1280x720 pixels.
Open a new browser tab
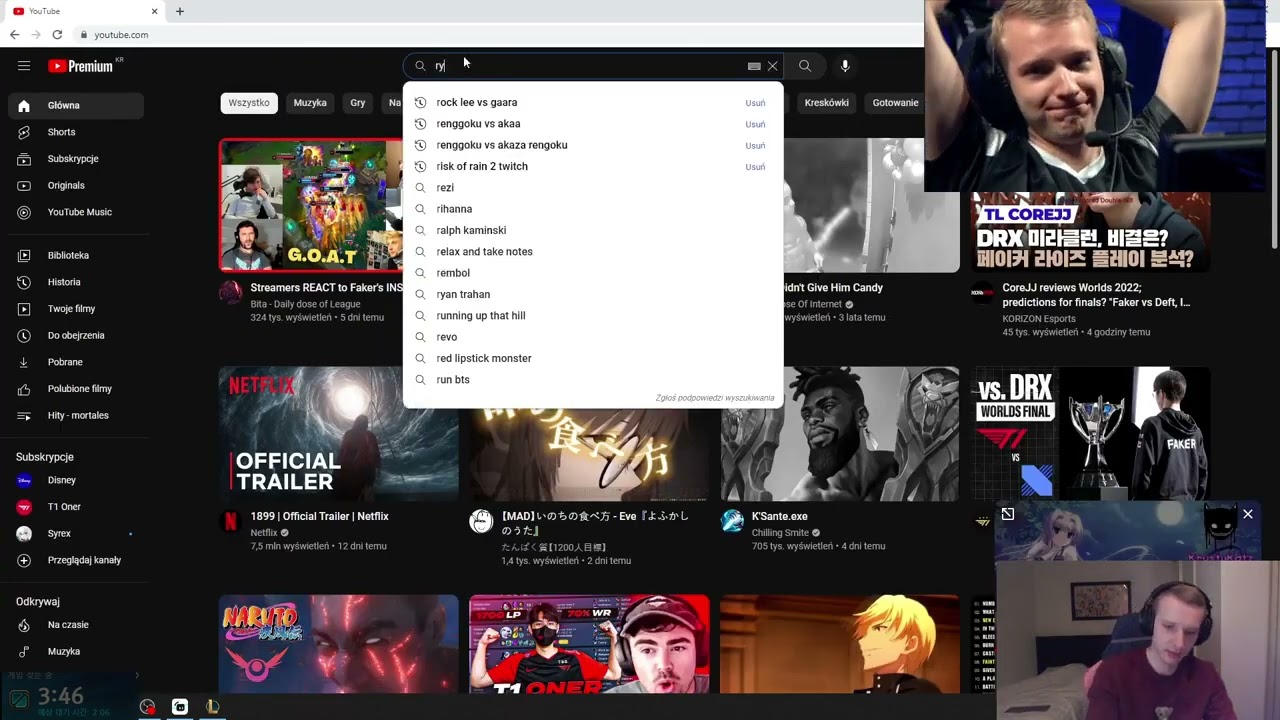(180, 11)
